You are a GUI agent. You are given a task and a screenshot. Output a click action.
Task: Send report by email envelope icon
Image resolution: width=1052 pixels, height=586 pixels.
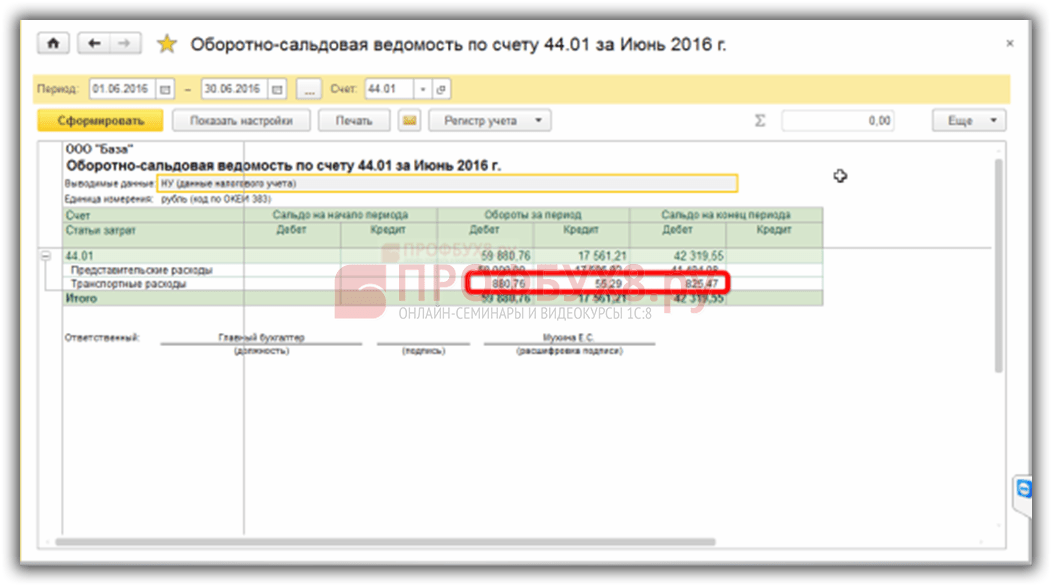pyautogui.click(x=408, y=121)
